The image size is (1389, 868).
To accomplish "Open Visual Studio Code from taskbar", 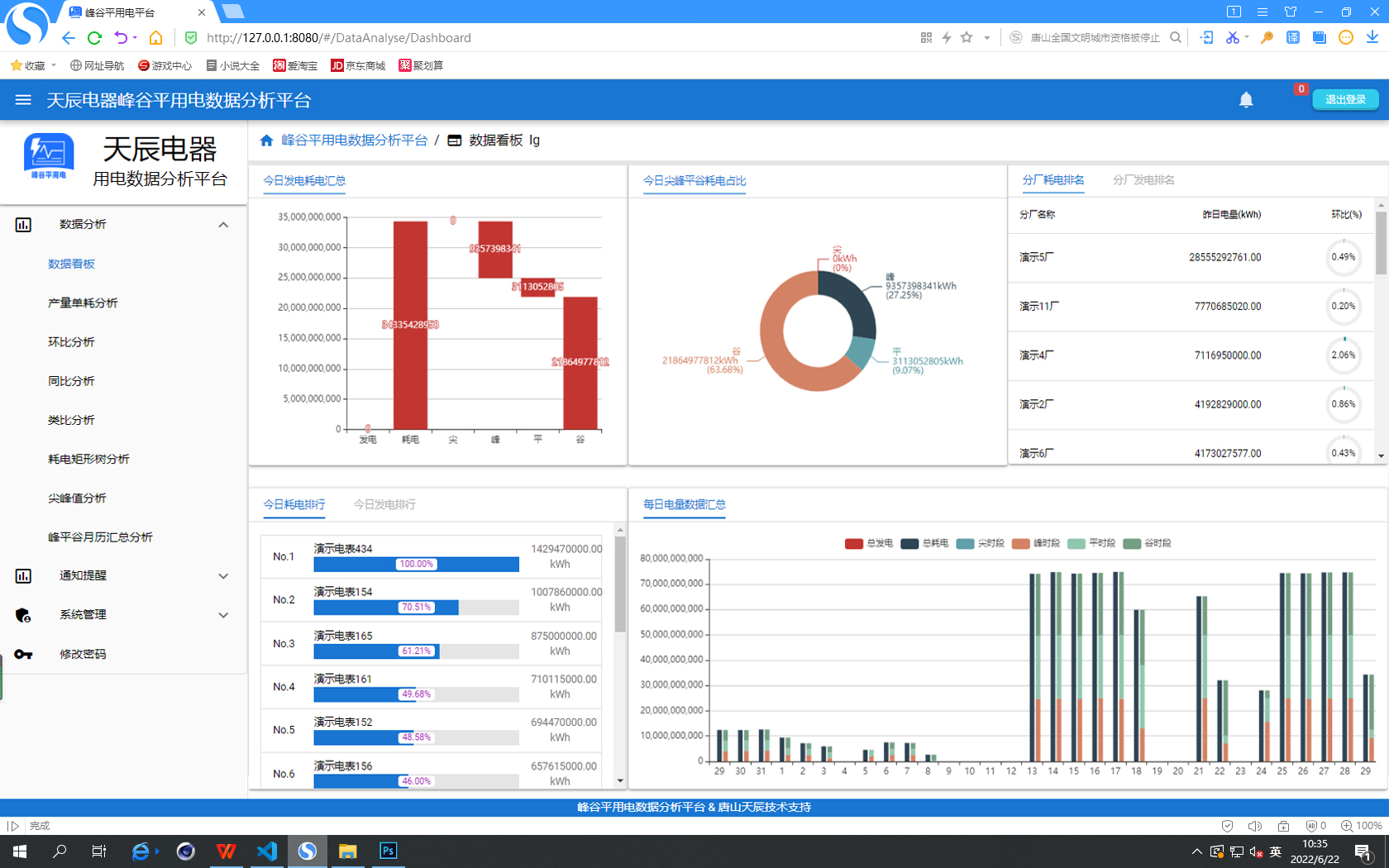I will (266, 851).
